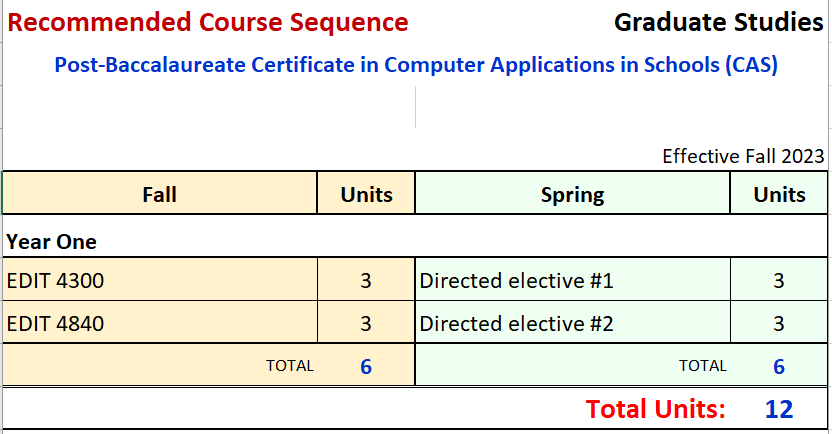The image size is (832, 434).
Task: Click the Fall column header cell
Action: pyautogui.click(x=160, y=194)
